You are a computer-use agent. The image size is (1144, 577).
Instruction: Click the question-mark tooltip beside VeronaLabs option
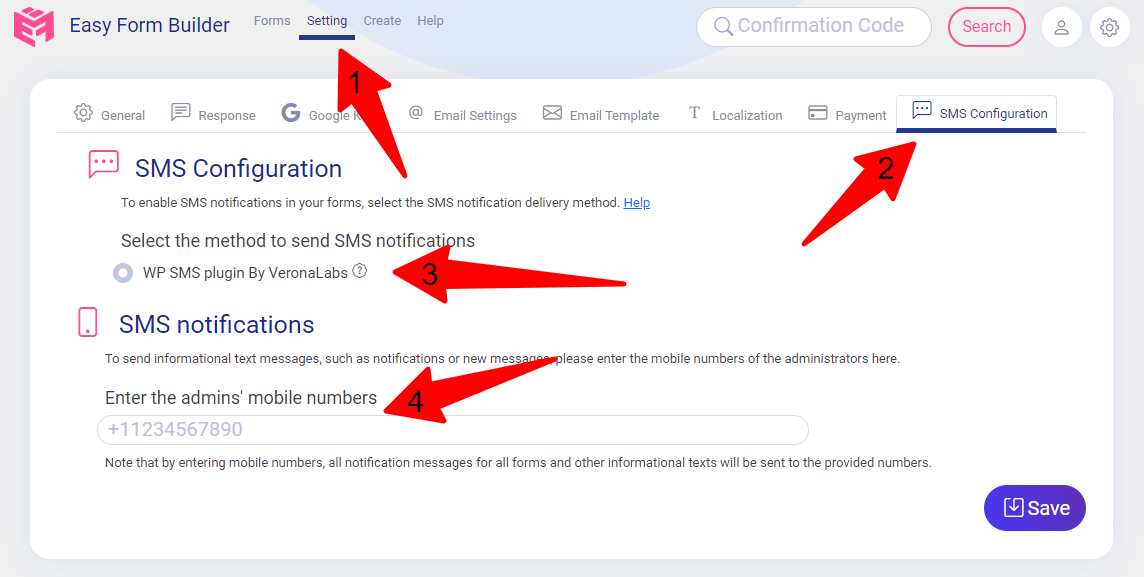pyautogui.click(x=360, y=271)
